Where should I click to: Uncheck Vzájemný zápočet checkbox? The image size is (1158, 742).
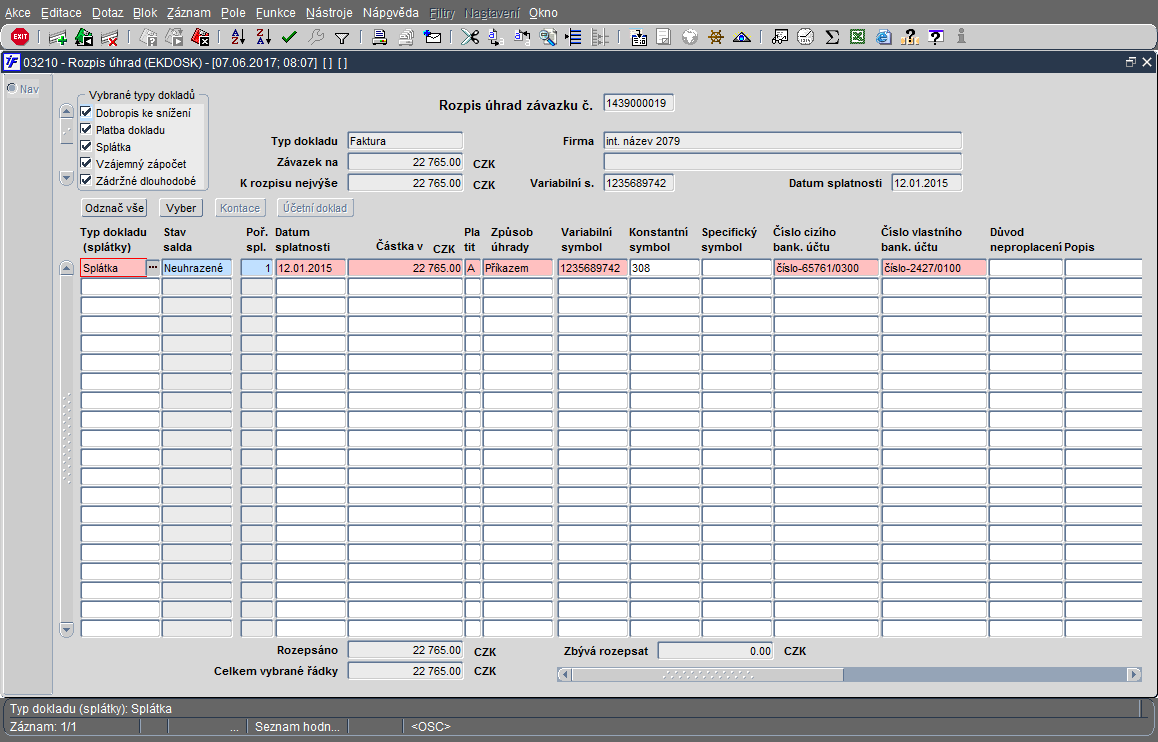(86, 163)
